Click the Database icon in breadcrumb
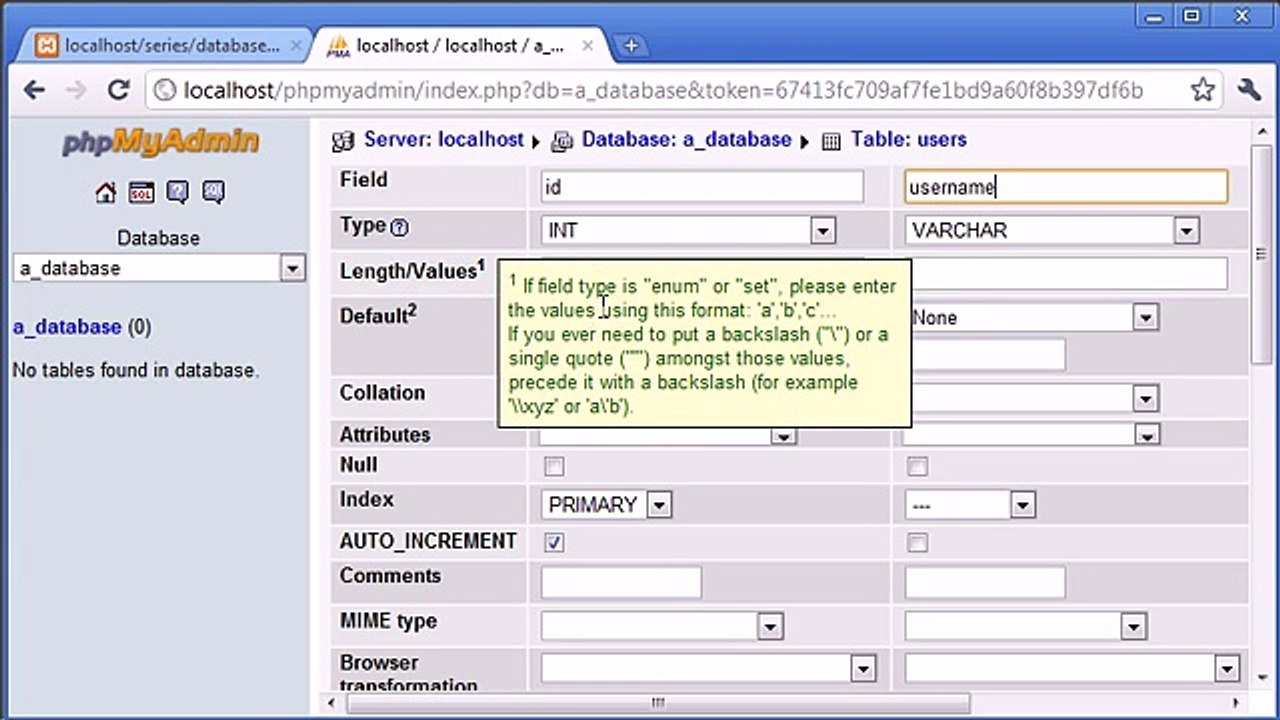This screenshot has width=1280, height=720. pos(562,141)
